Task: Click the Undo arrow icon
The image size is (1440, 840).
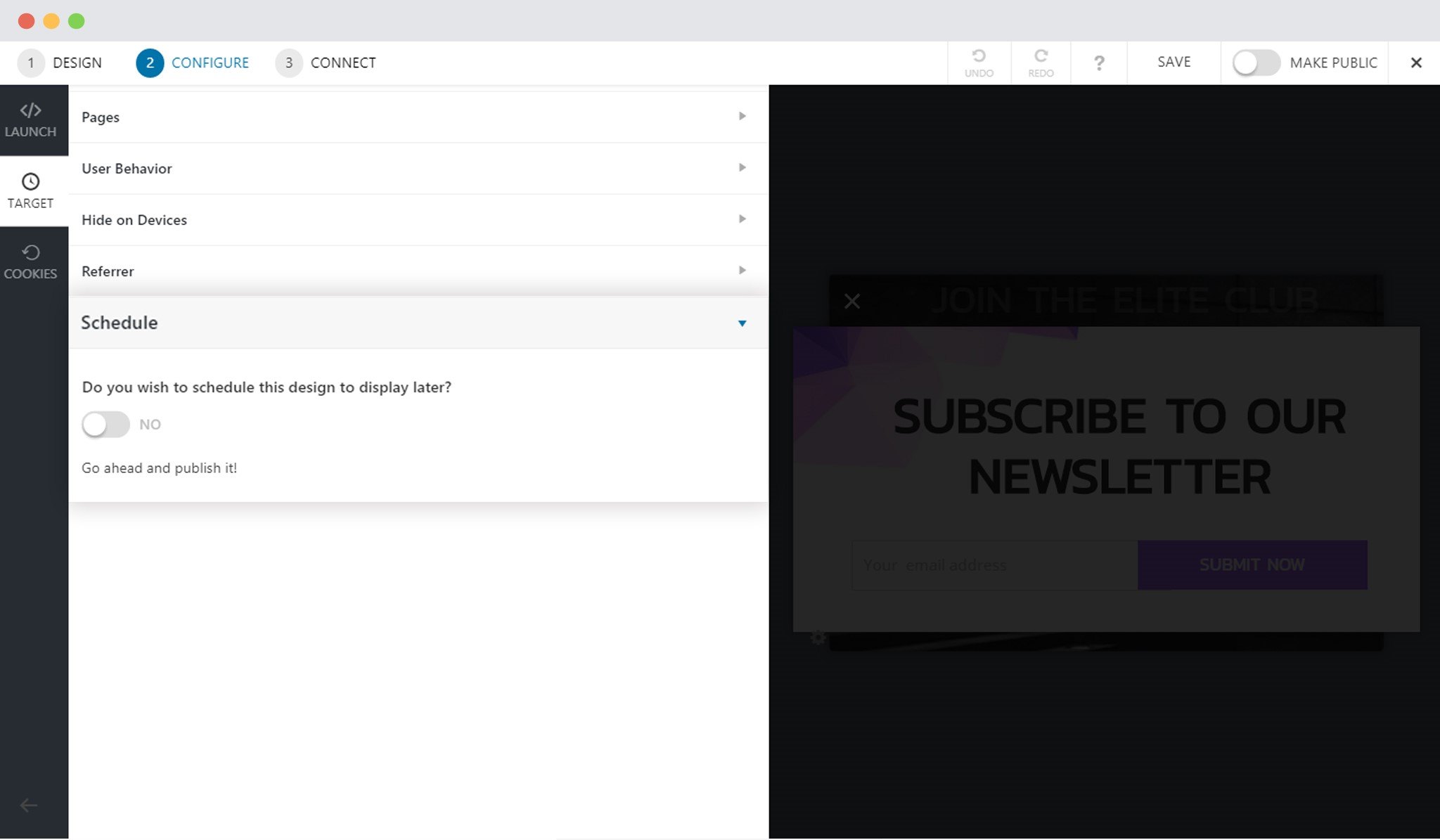Action: tap(979, 56)
